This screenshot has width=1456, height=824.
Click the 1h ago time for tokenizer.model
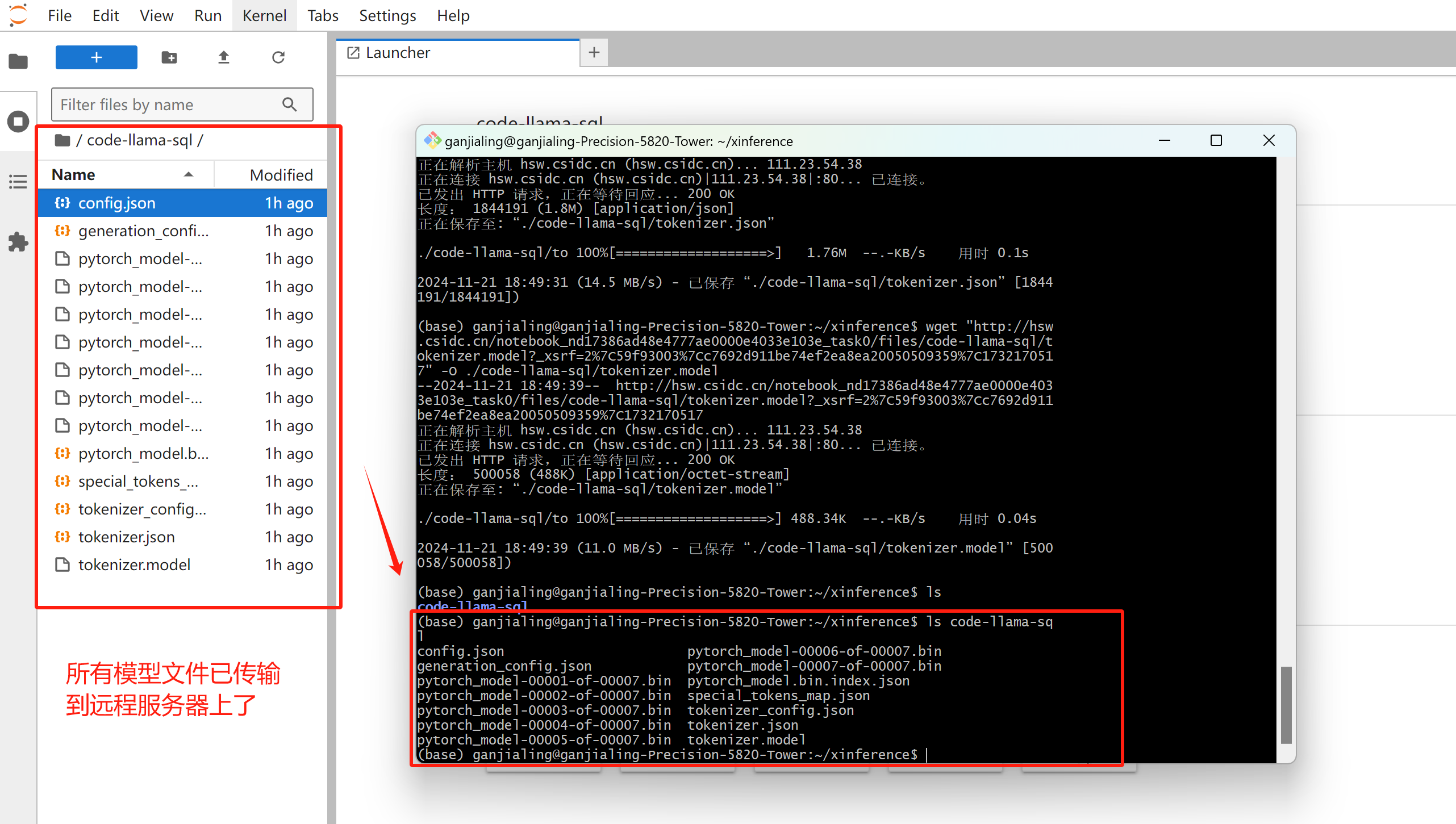tap(289, 564)
